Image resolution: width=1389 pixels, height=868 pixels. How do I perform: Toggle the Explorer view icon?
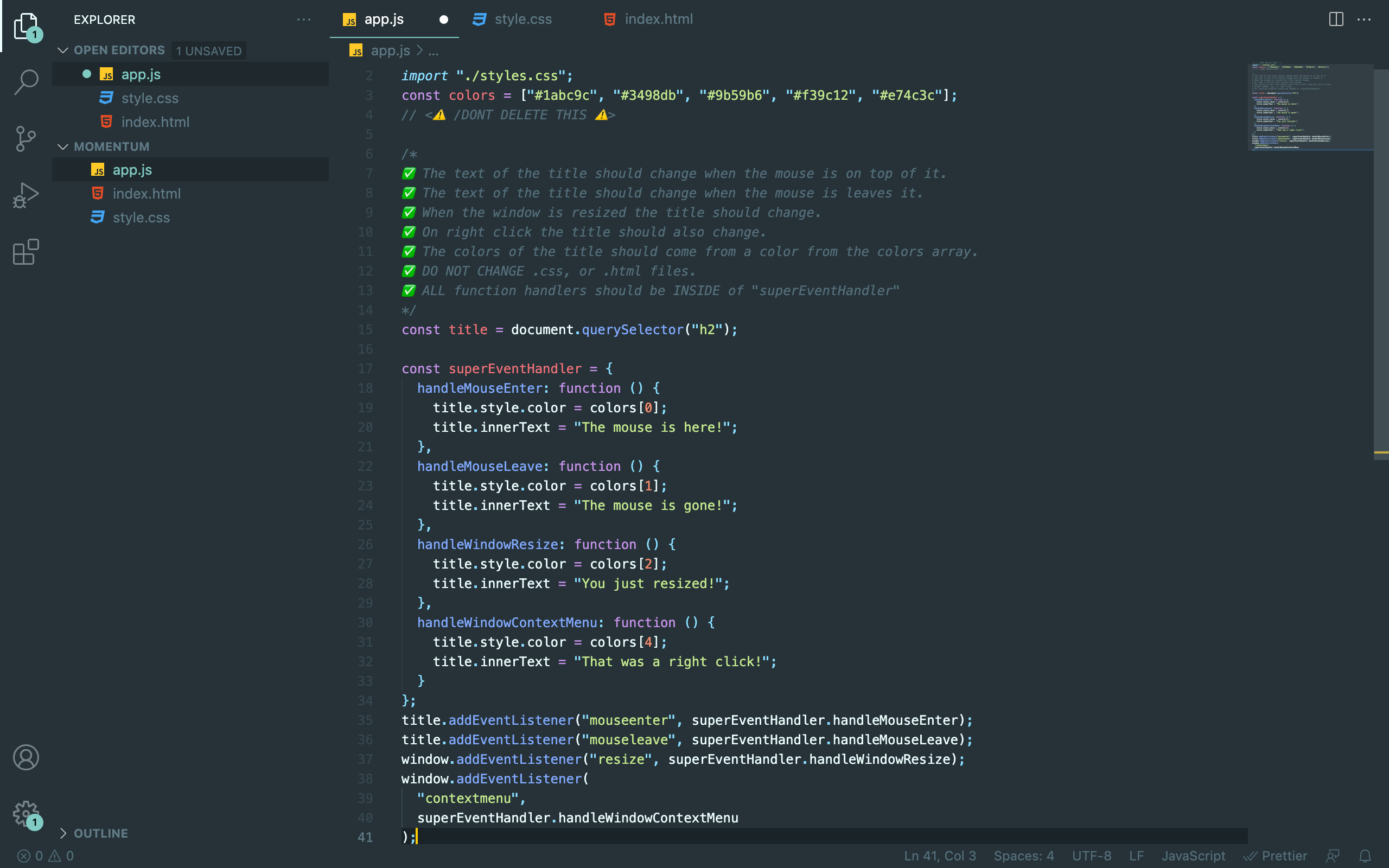coord(26,25)
